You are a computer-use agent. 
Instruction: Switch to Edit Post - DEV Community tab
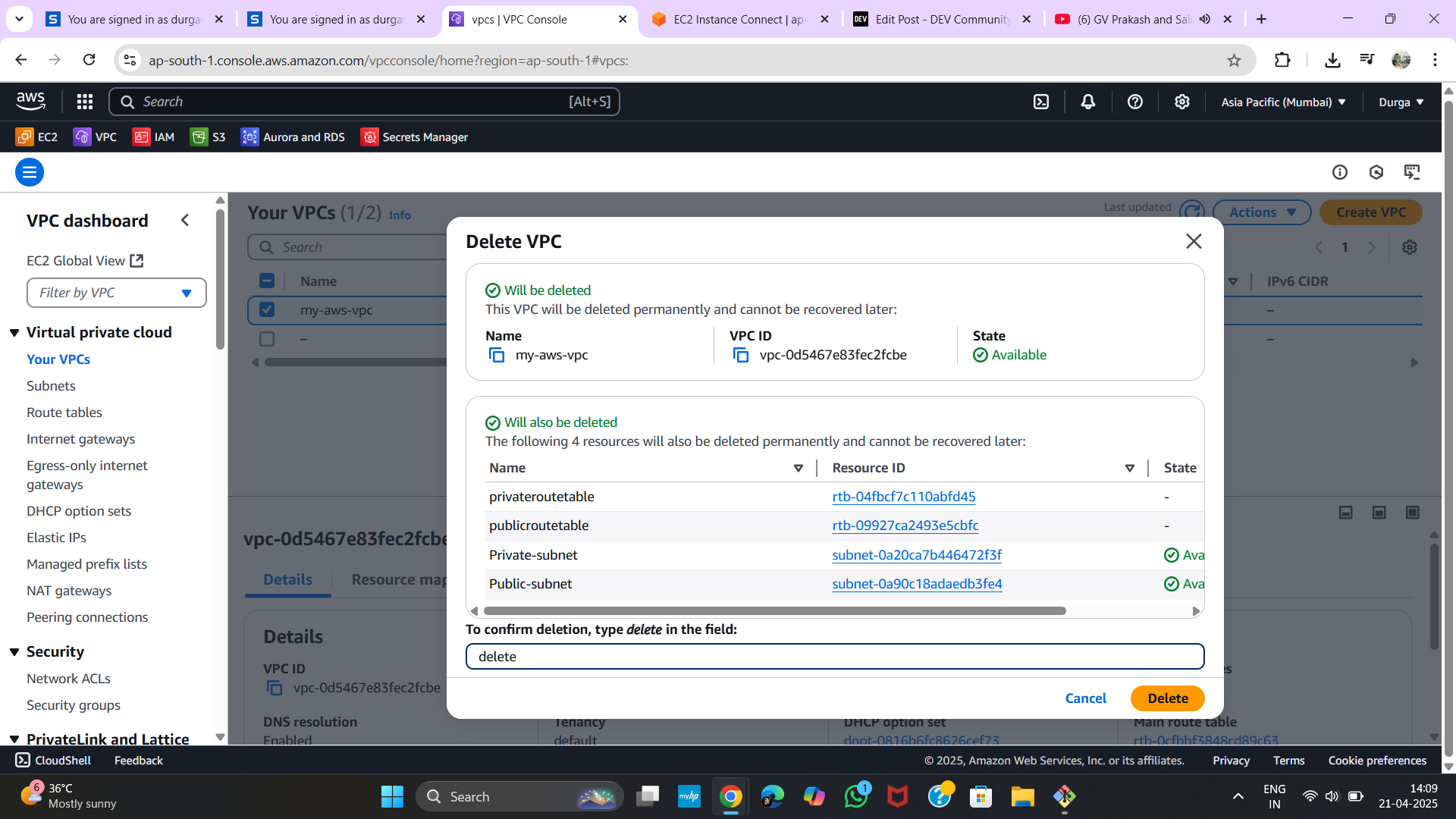point(943,19)
